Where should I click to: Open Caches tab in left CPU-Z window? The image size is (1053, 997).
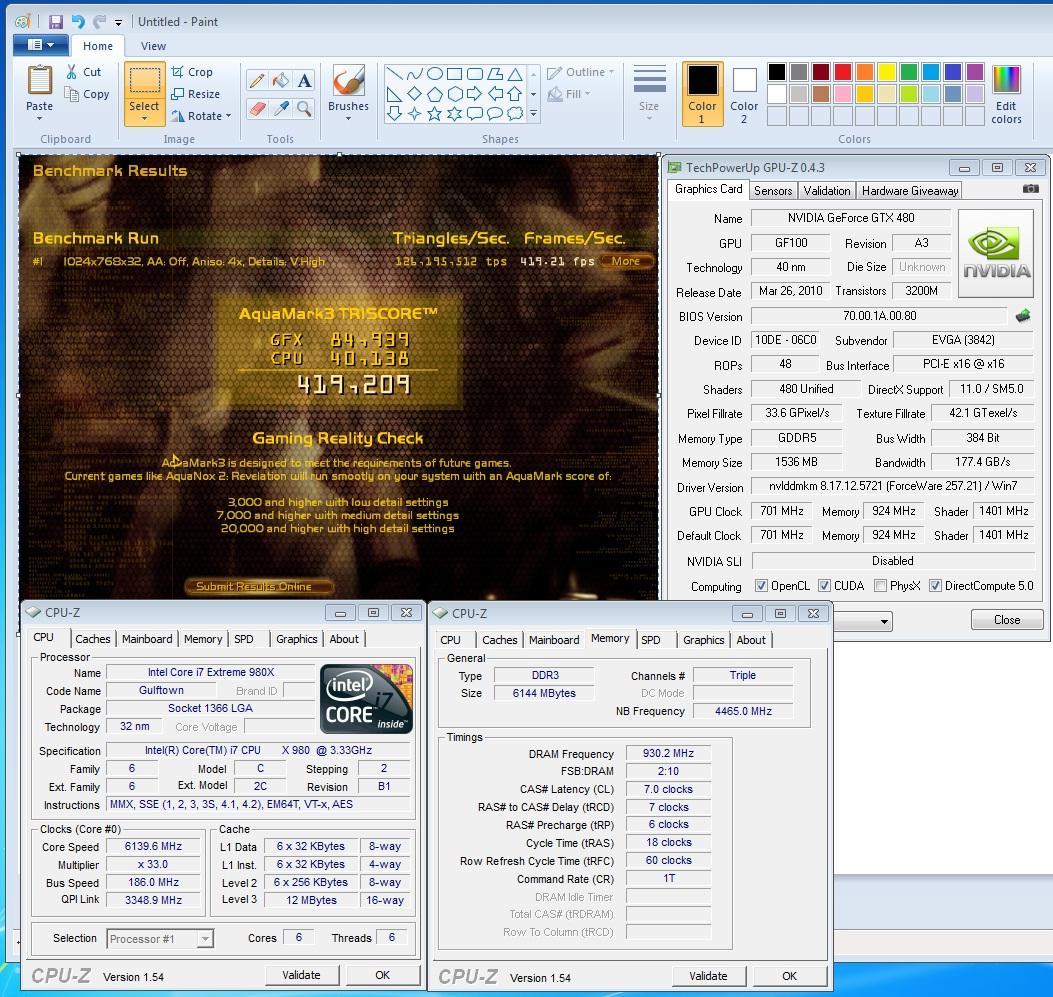click(93, 639)
